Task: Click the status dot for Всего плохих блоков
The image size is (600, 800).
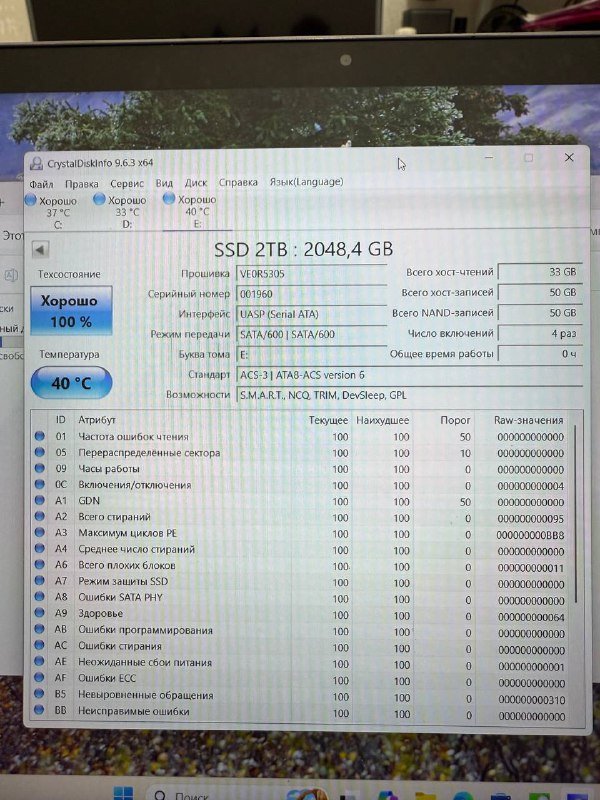Action: tap(39, 565)
